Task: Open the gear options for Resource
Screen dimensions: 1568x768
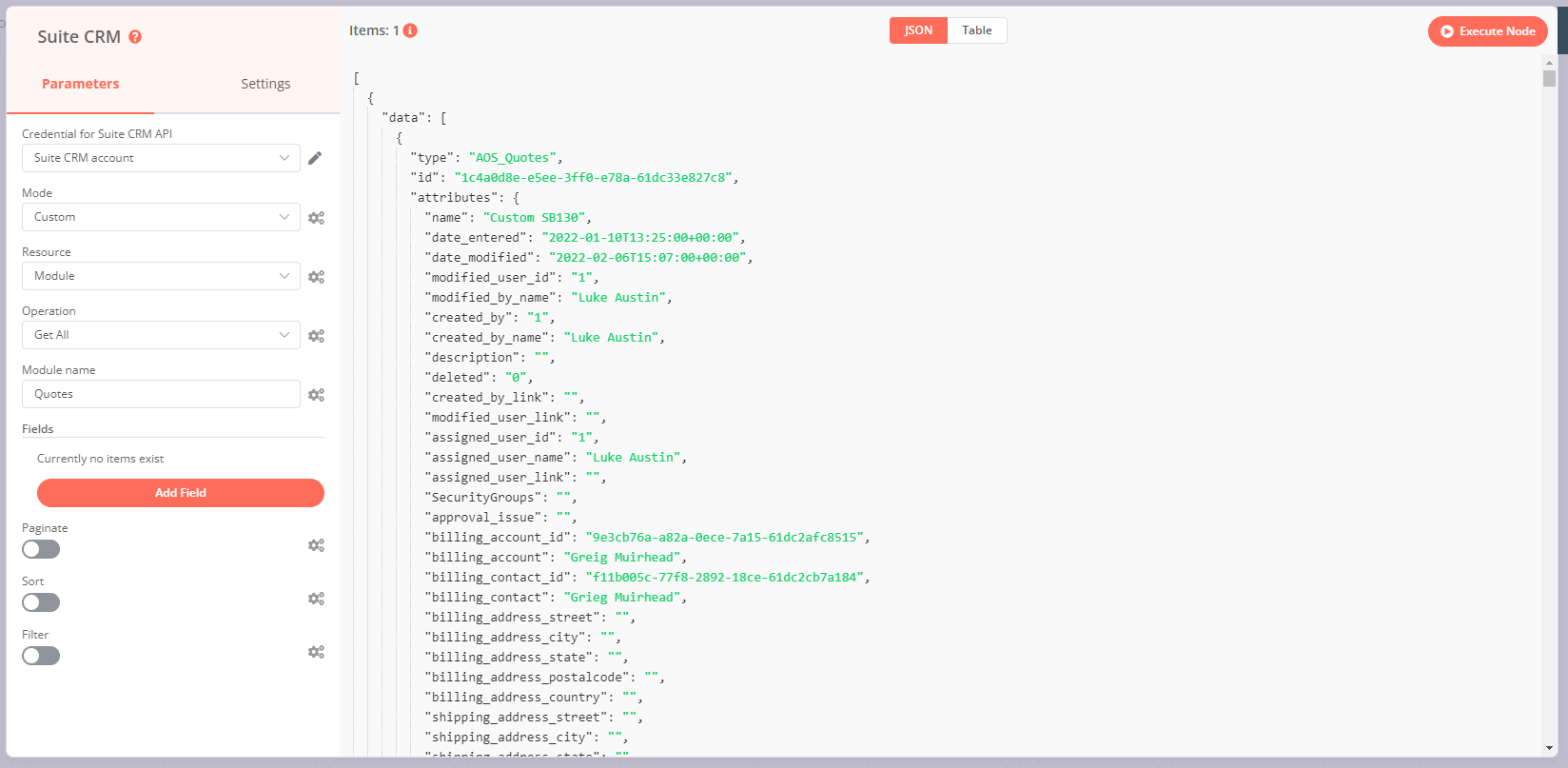Action: point(316,277)
